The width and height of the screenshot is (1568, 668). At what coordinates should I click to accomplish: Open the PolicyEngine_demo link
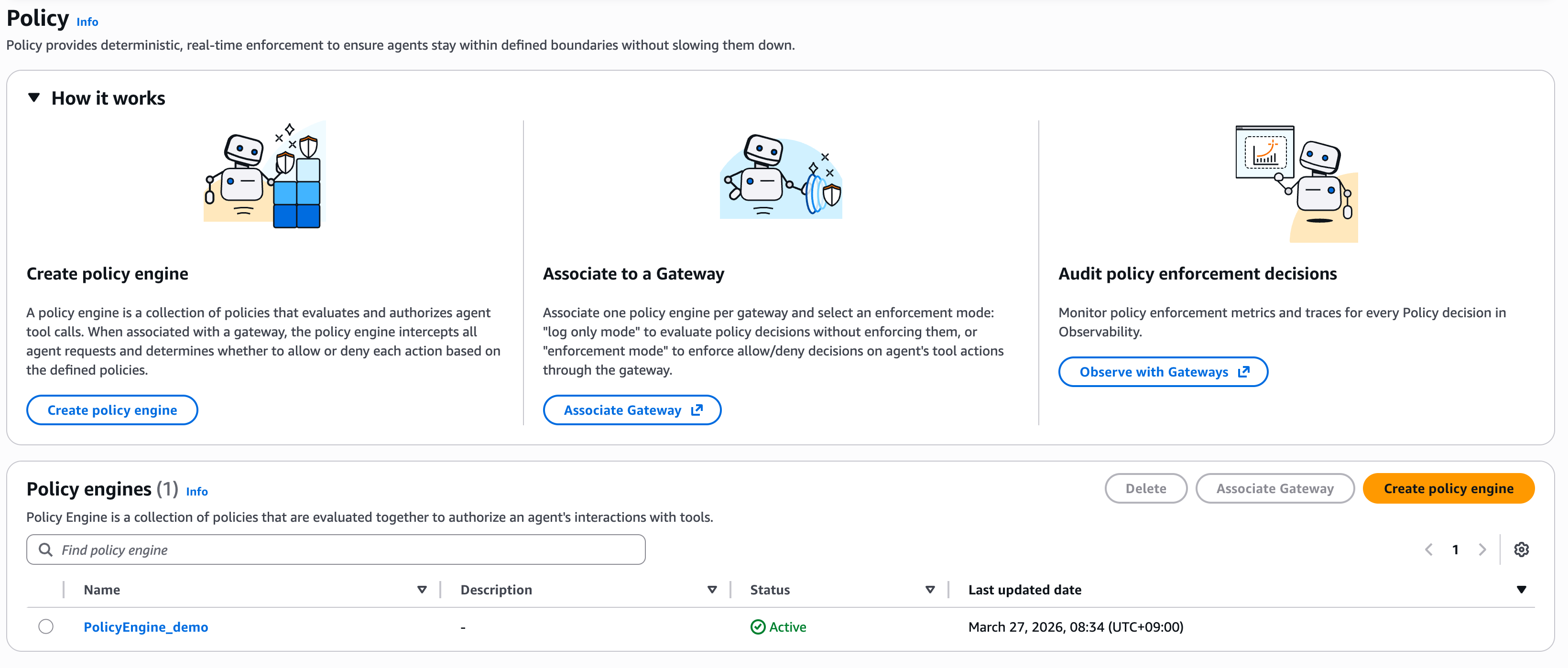tap(145, 627)
